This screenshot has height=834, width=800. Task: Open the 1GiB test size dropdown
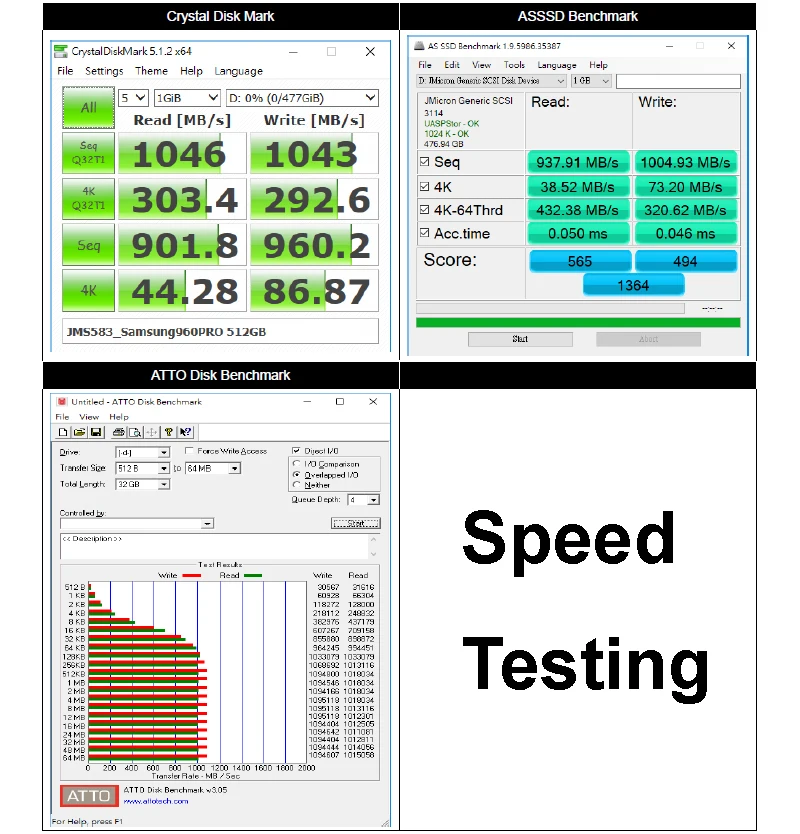tap(187, 98)
